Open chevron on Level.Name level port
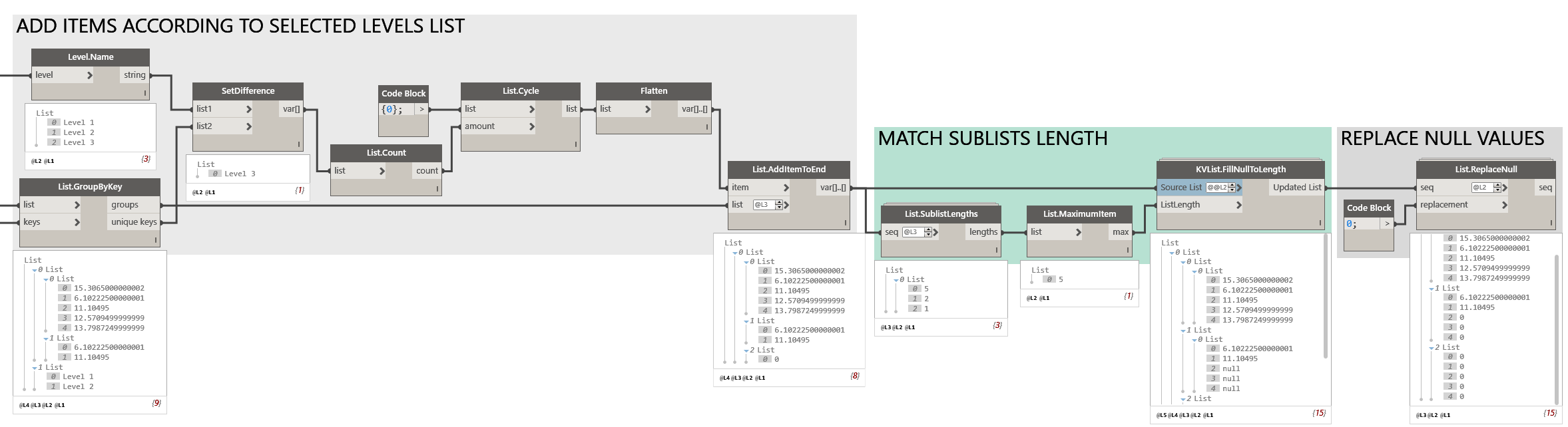Viewport: 1568px width, 427px height. point(89,75)
